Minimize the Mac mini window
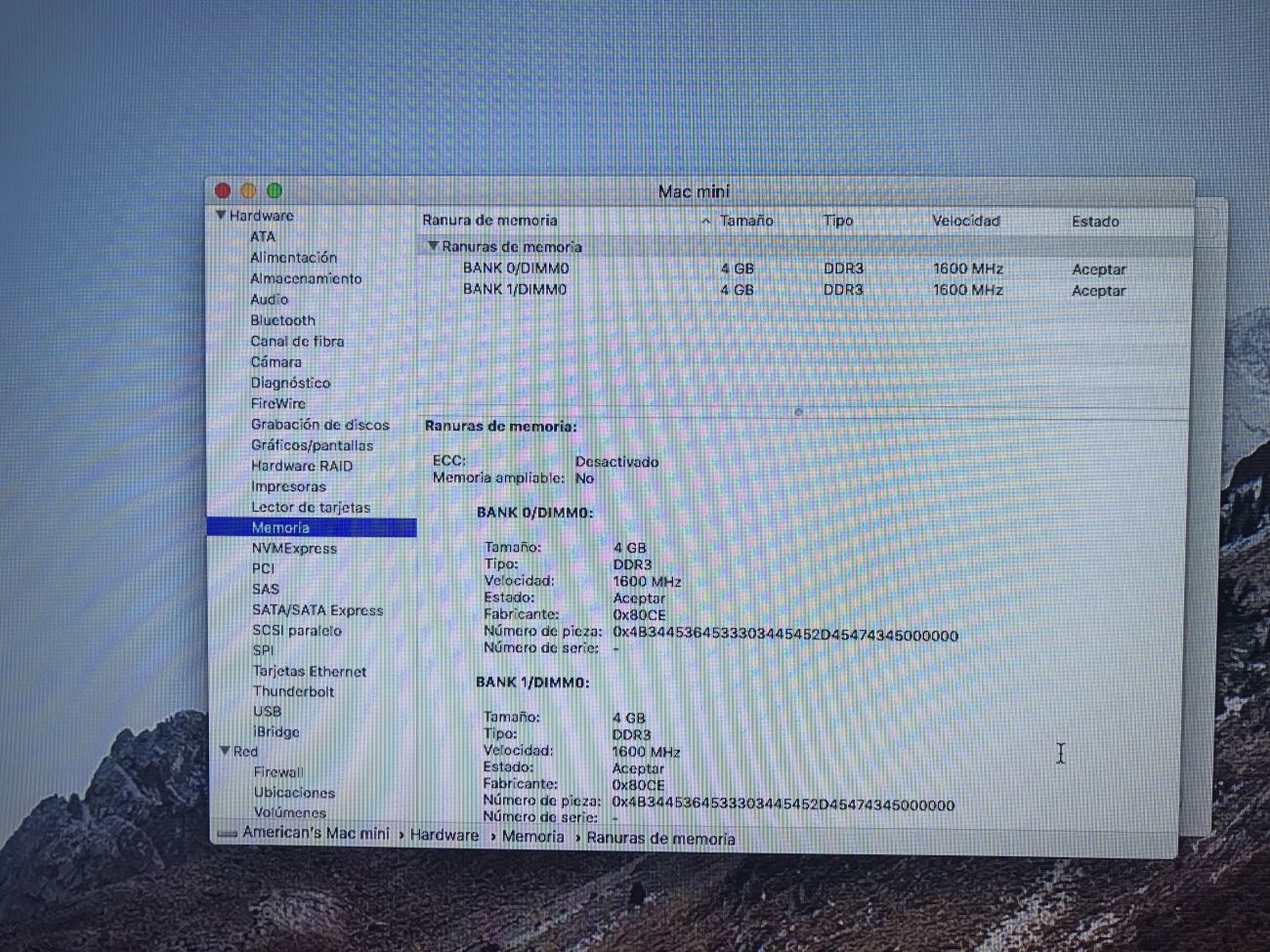 pyautogui.click(x=248, y=191)
